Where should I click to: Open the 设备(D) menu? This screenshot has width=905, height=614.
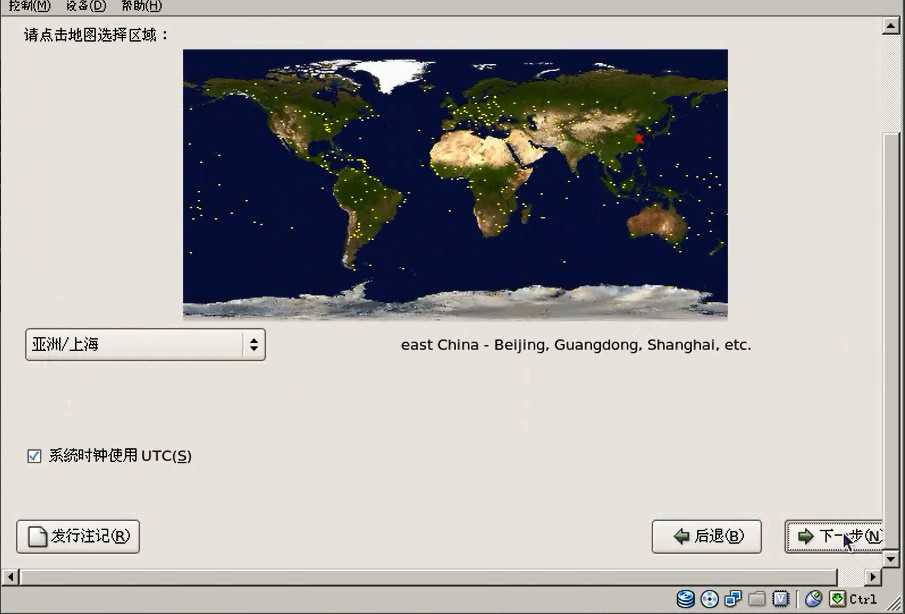(x=85, y=6)
